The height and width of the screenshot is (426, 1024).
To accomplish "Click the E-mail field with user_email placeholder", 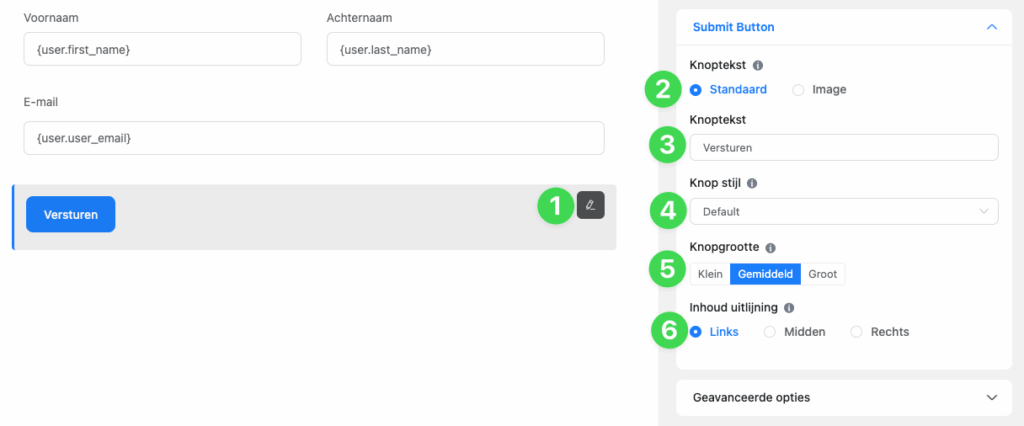I will tap(313, 138).
